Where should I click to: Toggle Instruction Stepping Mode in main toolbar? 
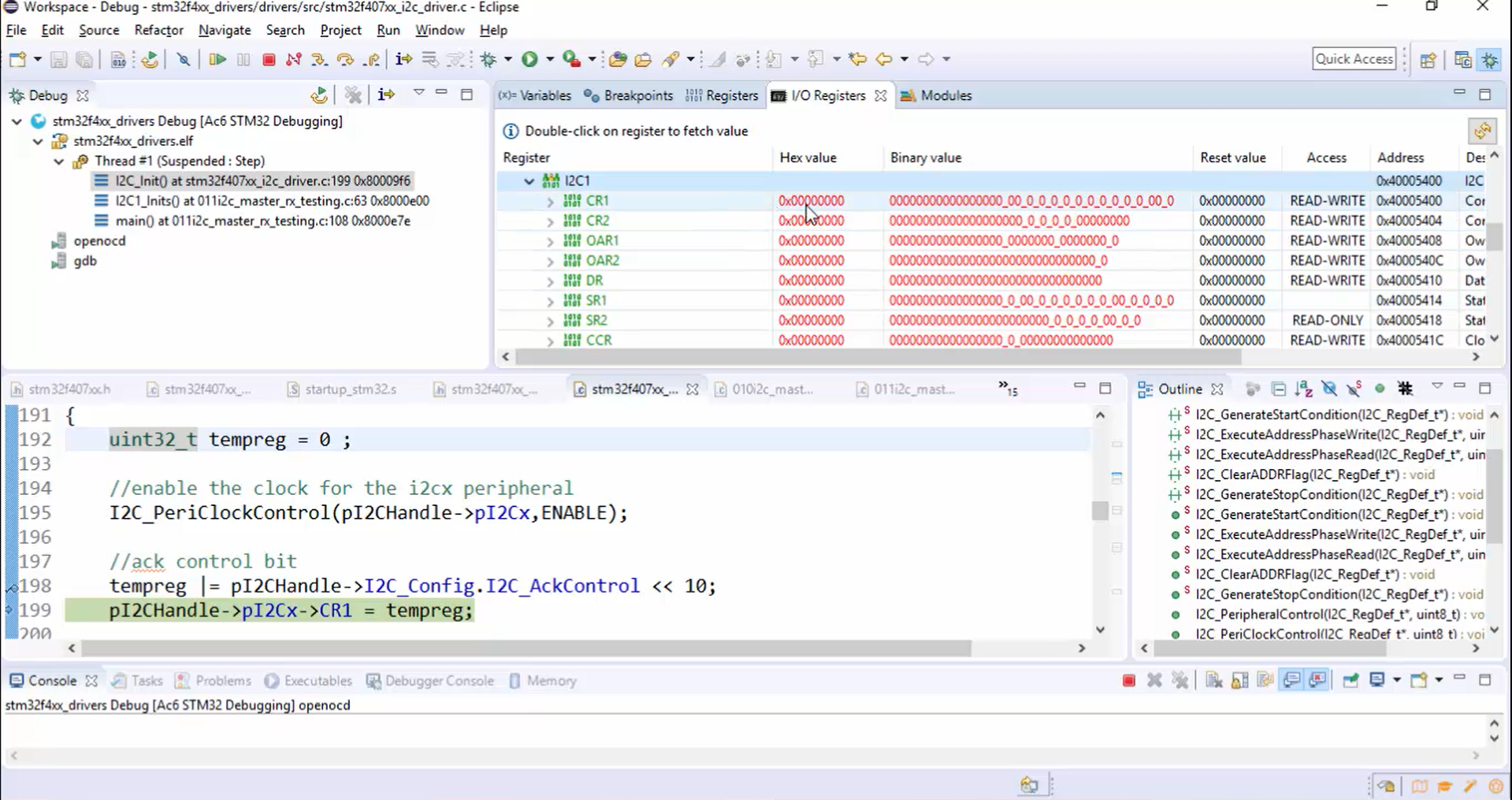403,59
